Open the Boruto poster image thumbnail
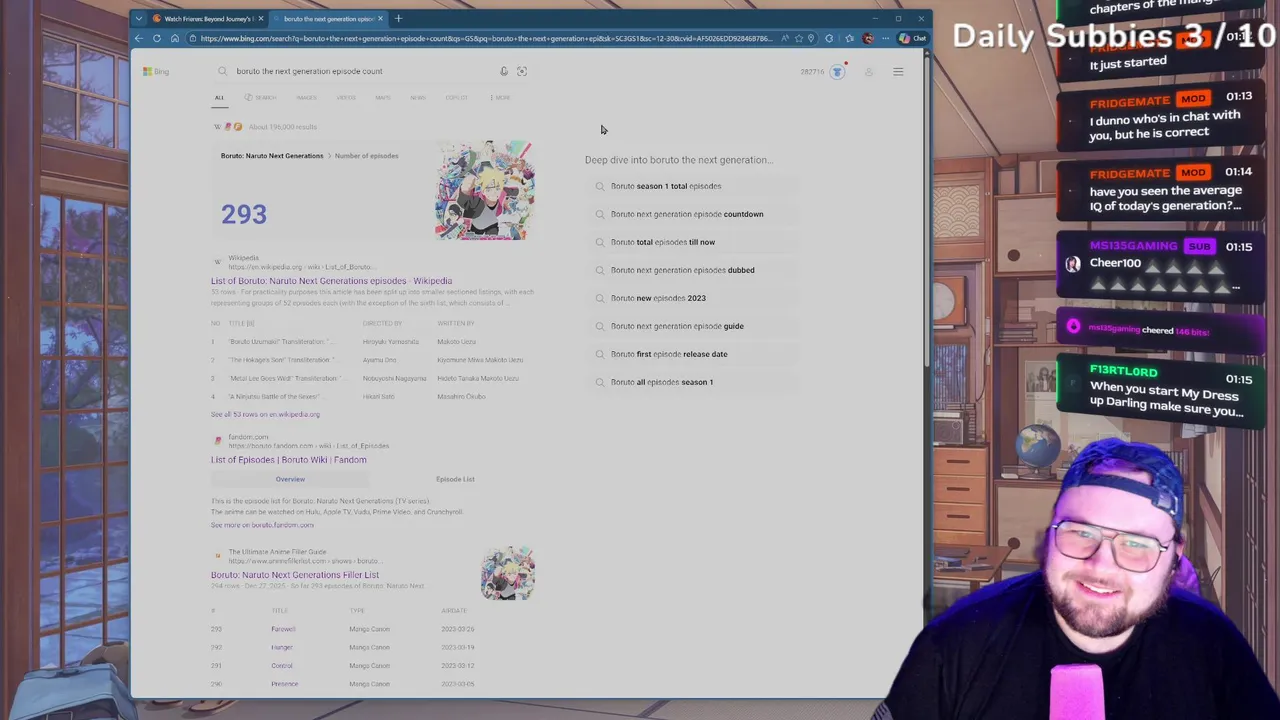 [x=485, y=190]
